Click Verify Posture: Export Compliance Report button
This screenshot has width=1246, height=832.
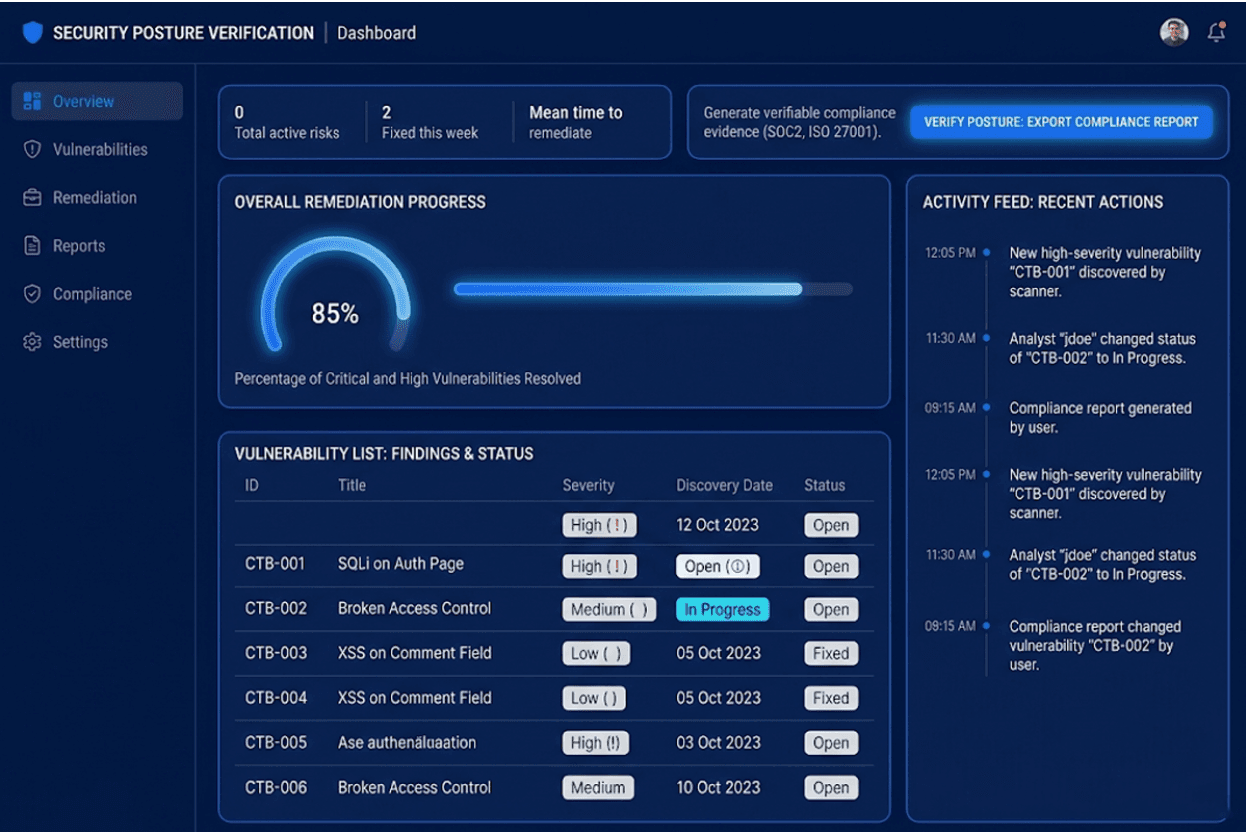pyautogui.click(x=1061, y=122)
